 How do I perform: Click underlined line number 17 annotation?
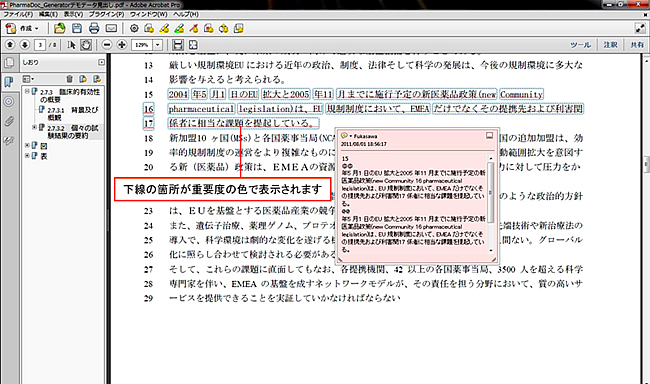pyautogui.click(x=148, y=123)
